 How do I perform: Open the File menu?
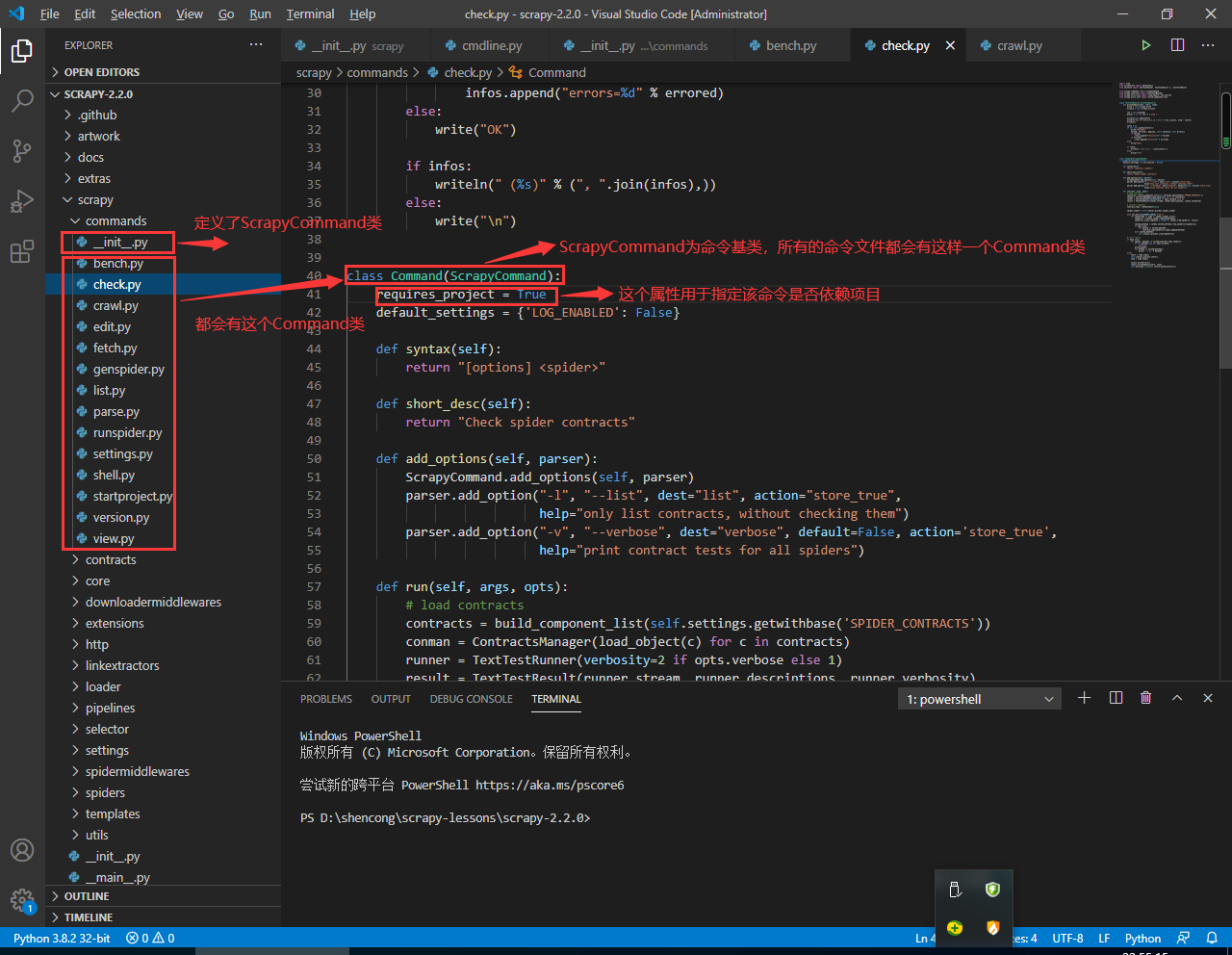click(x=50, y=13)
